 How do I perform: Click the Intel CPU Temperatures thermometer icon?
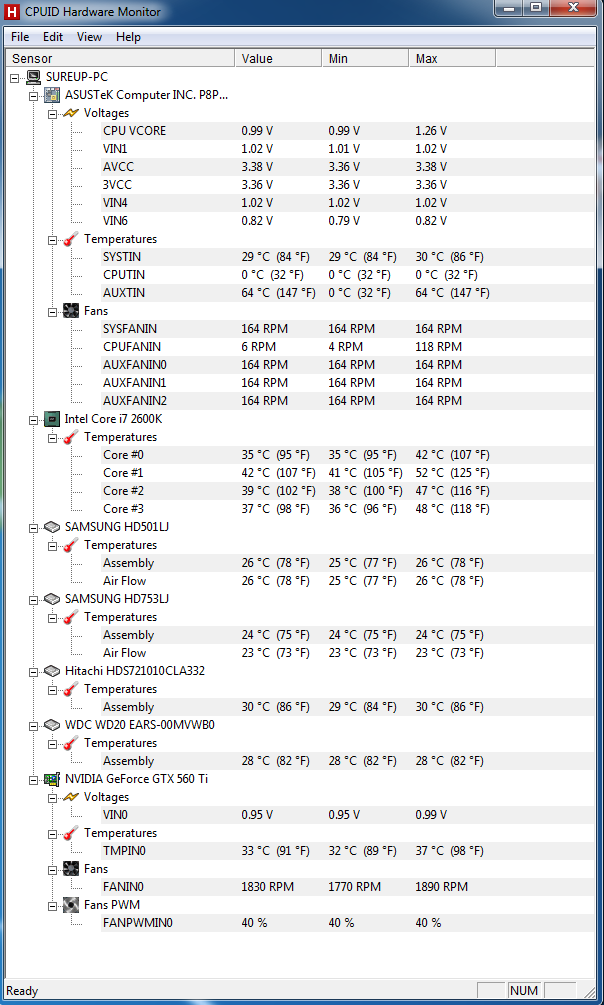point(71,437)
